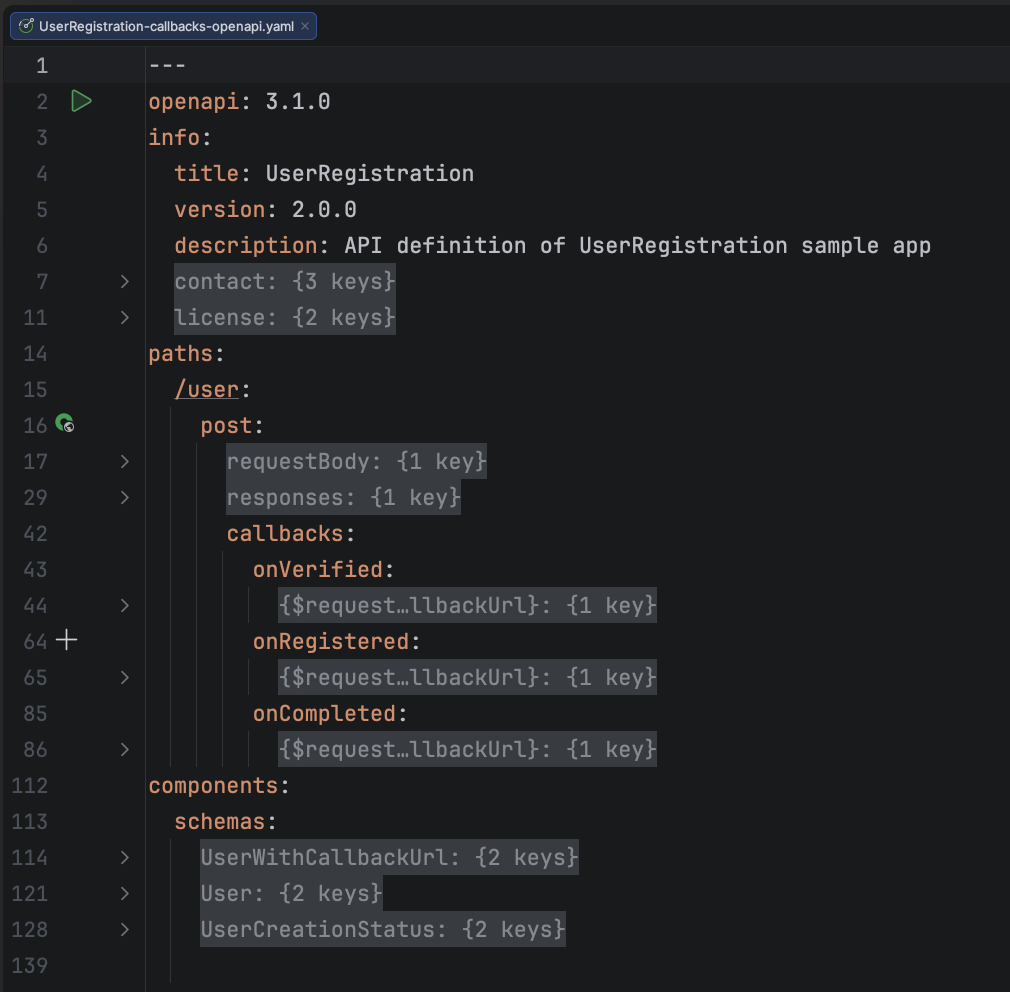Unfold the UserWithCallbackUrl schema
Viewport: 1010px width, 992px height.
[x=124, y=858]
